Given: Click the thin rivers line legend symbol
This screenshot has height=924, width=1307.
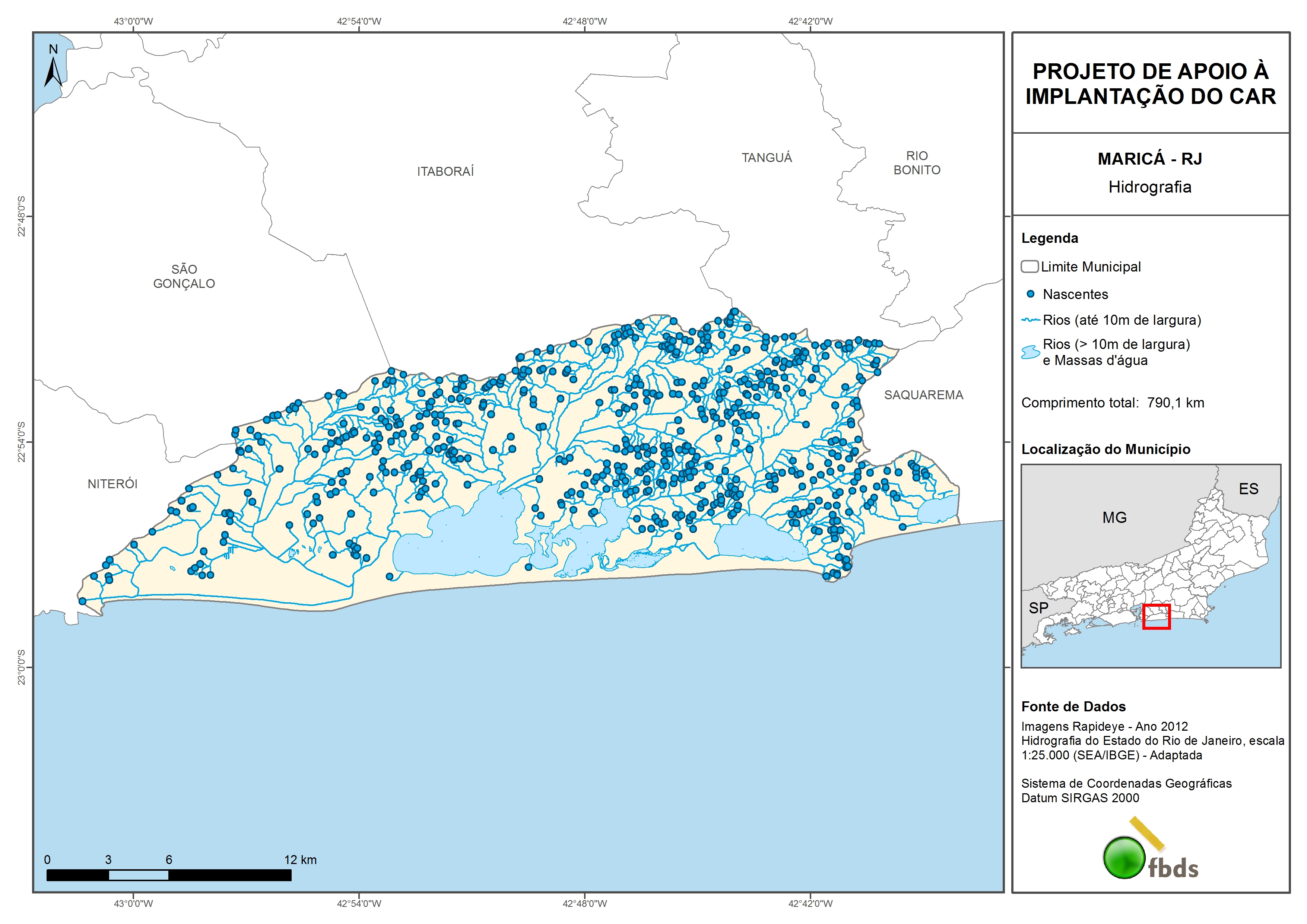Looking at the screenshot, I should coord(1031,321).
